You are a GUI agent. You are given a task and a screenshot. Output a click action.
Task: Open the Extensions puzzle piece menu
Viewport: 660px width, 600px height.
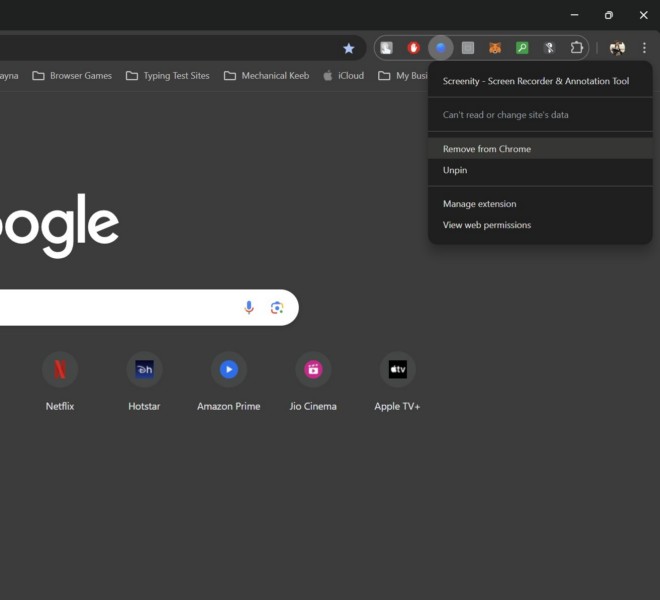click(577, 48)
